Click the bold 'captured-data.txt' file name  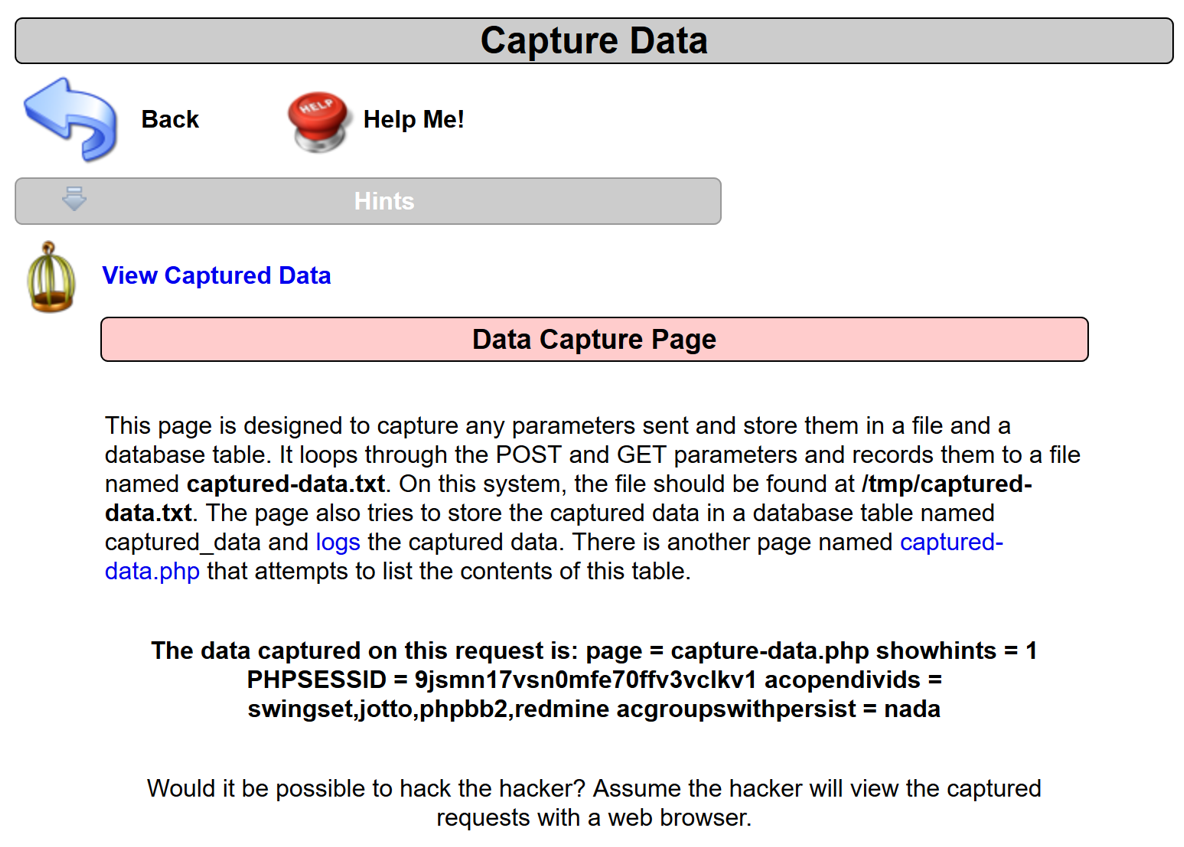[x=286, y=484]
